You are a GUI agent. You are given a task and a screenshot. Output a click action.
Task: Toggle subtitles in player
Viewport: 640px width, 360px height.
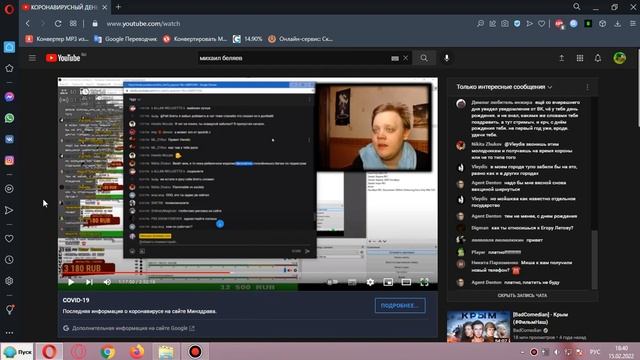point(352,282)
